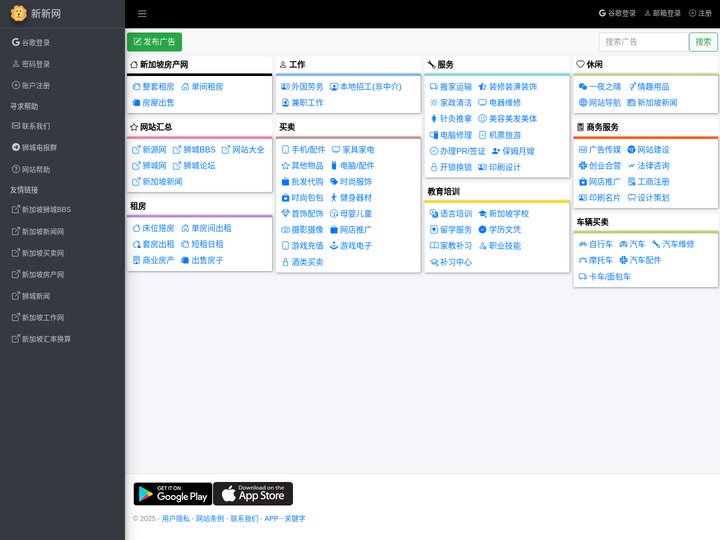The height and width of the screenshot is (540, 720).
Task: Click the building icon beside 房屋出售
Action: 136,103
